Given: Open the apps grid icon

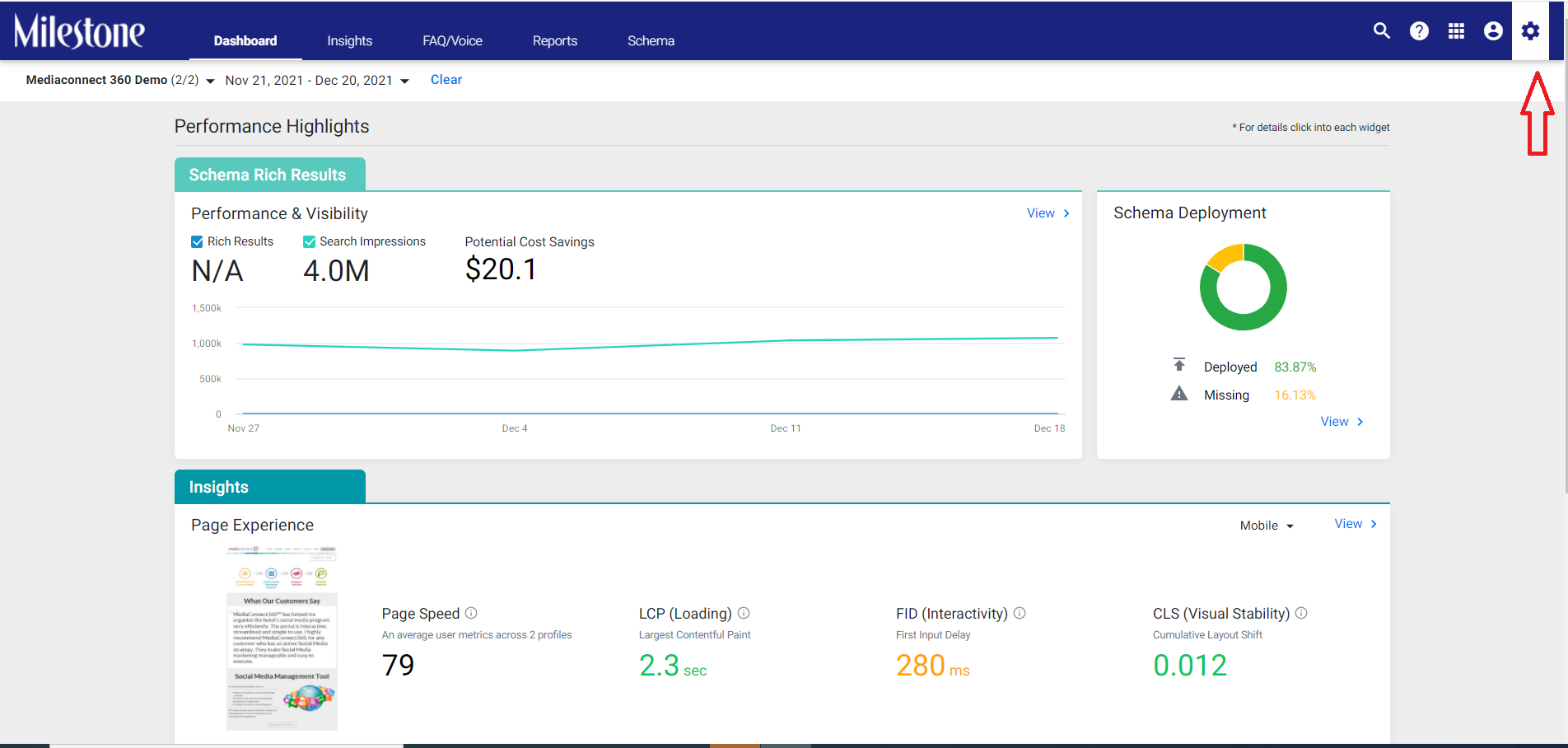Looking at the screenshot, I should coord(1456,31).
